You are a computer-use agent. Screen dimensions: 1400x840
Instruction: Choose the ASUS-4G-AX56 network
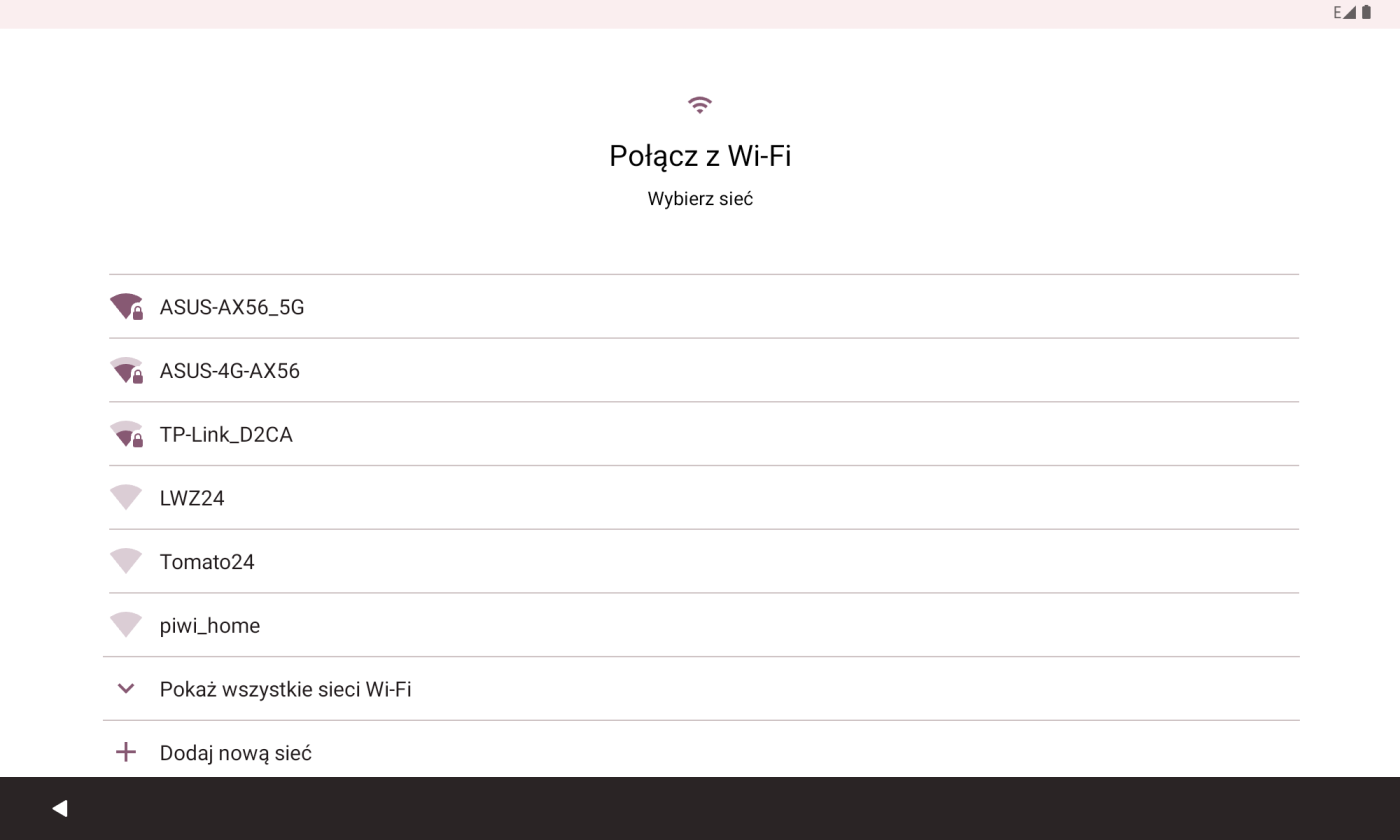coord(230,371)
